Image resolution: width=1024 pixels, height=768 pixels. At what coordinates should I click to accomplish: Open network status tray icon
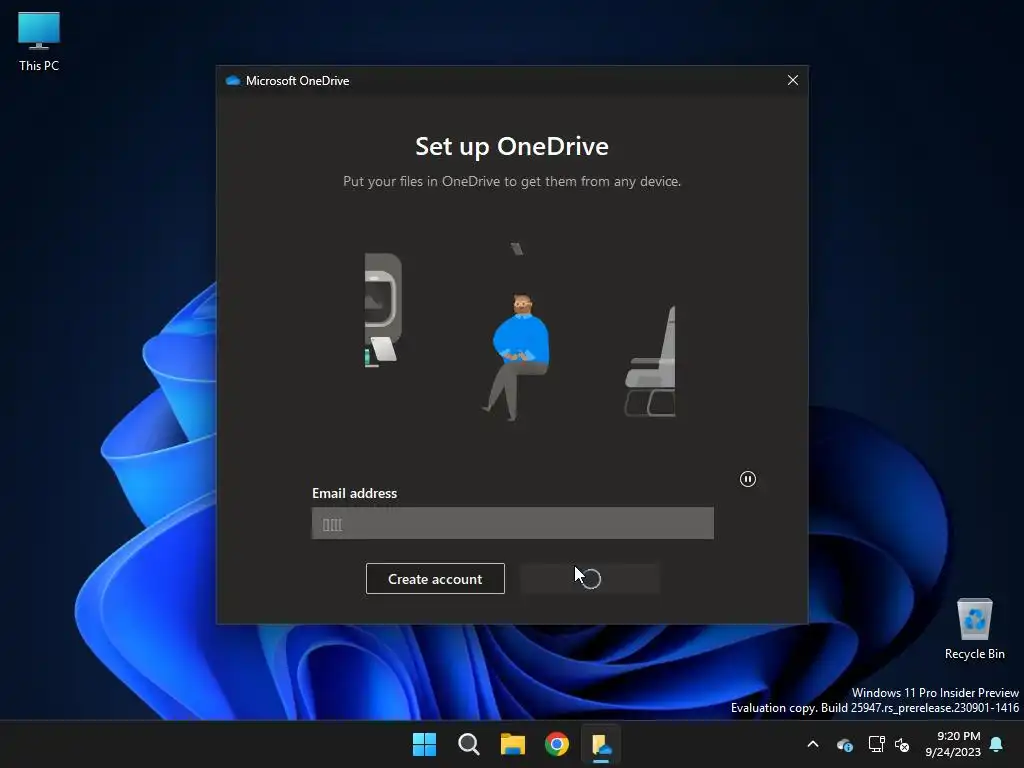876,744
